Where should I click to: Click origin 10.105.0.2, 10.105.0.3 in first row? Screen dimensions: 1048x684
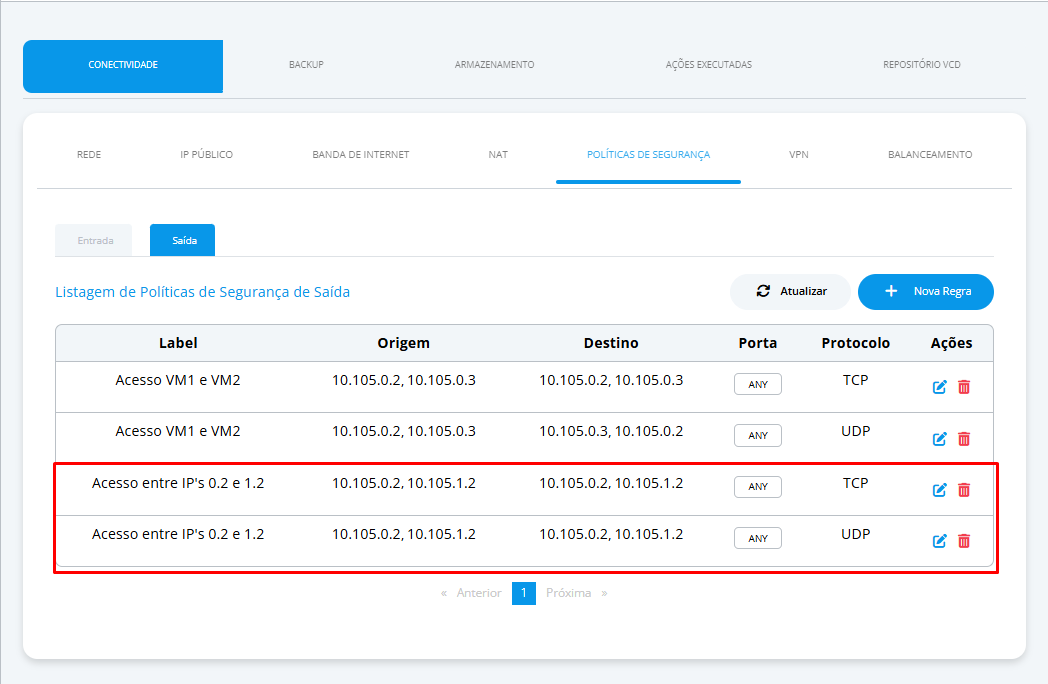click(x=404, y=380)
